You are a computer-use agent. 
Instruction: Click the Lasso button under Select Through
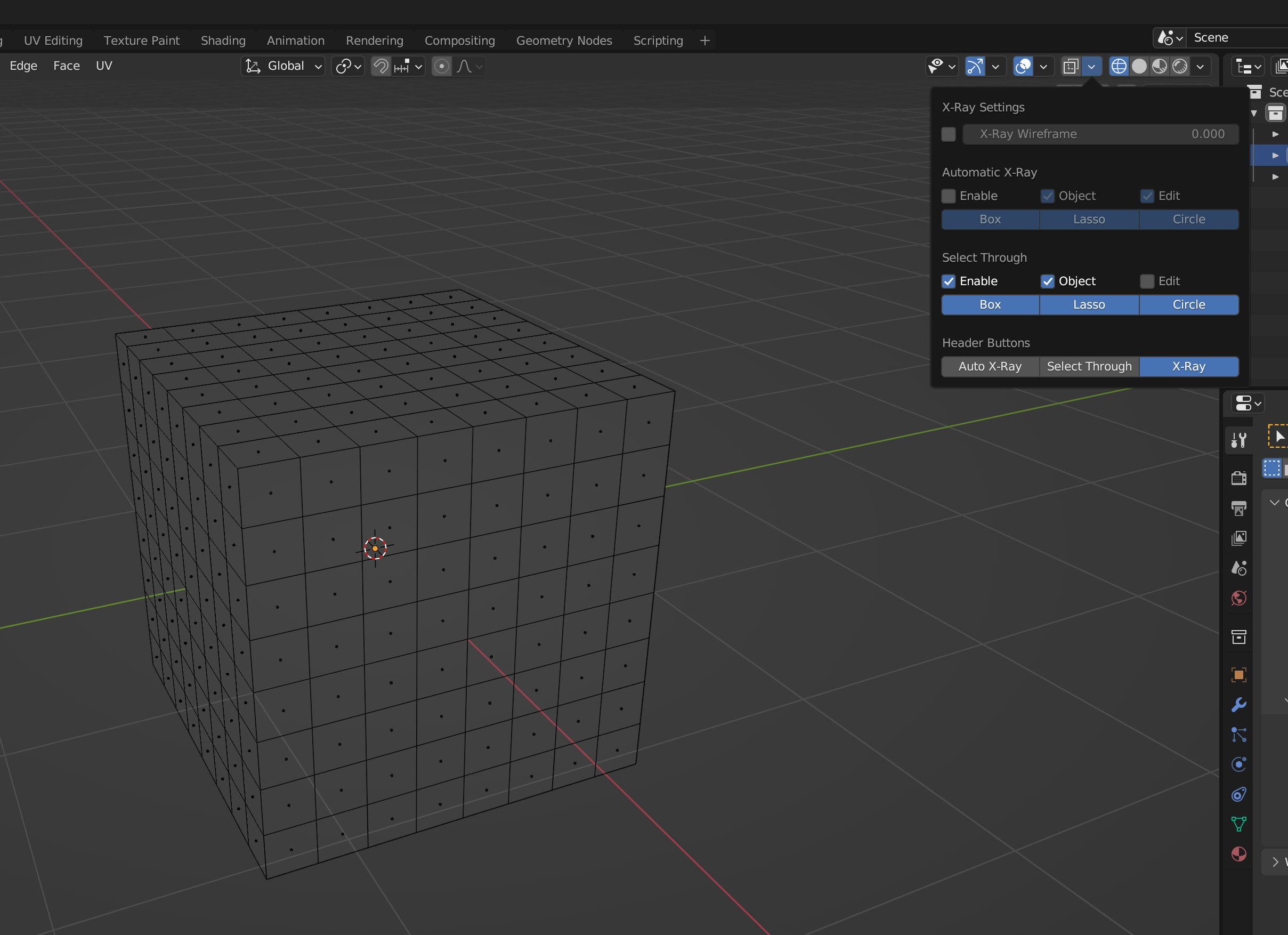click(x=1089, y=304)
